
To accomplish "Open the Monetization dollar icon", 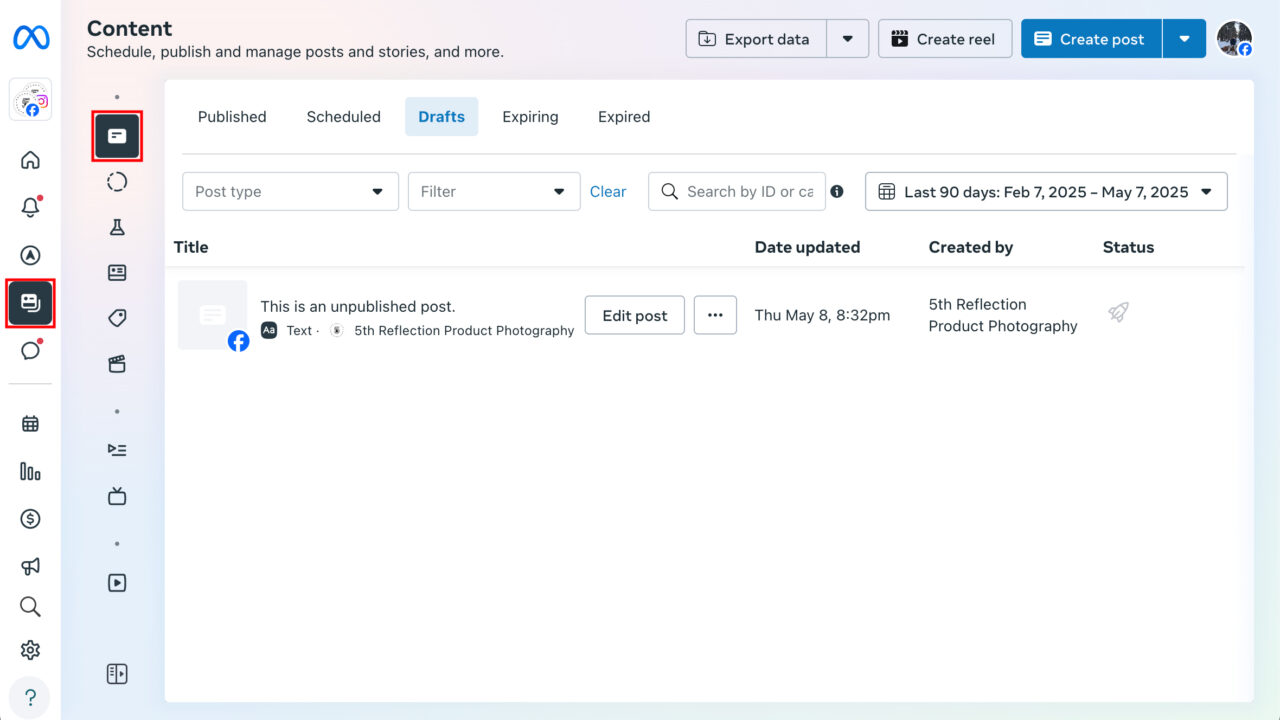I will click(x=30, y=519).
